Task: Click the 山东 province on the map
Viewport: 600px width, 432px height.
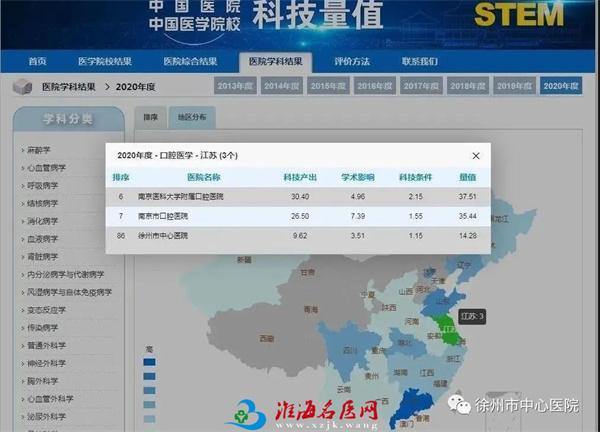Action: point(444,300)
